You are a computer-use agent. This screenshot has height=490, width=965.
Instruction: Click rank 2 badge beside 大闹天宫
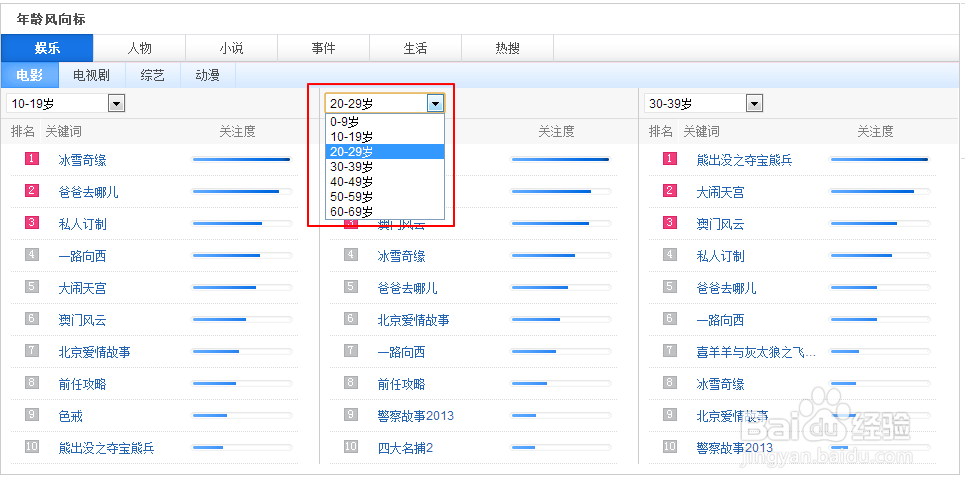(x=670, y=191)
